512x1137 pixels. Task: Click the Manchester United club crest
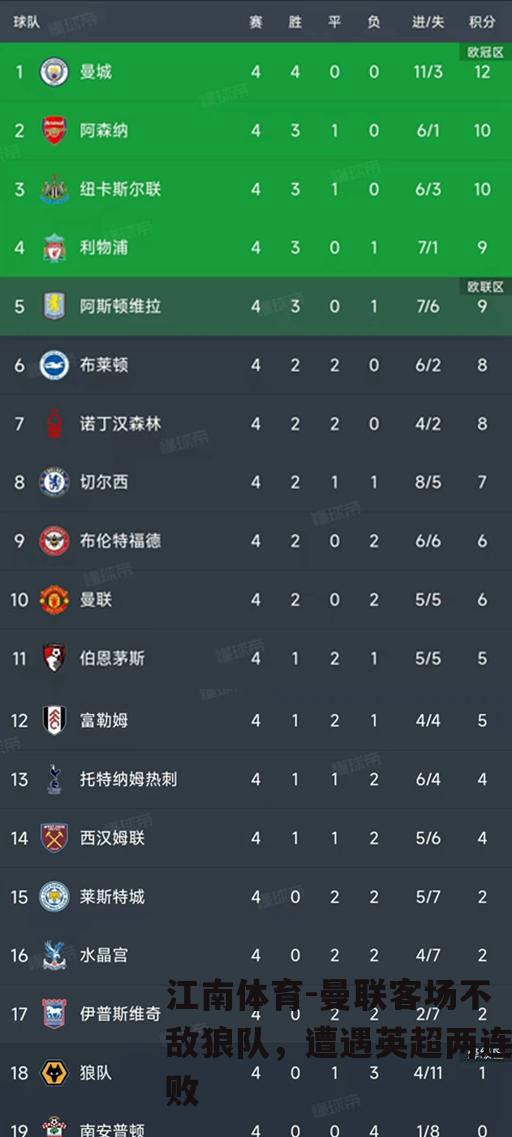click(x=54, y=600)
